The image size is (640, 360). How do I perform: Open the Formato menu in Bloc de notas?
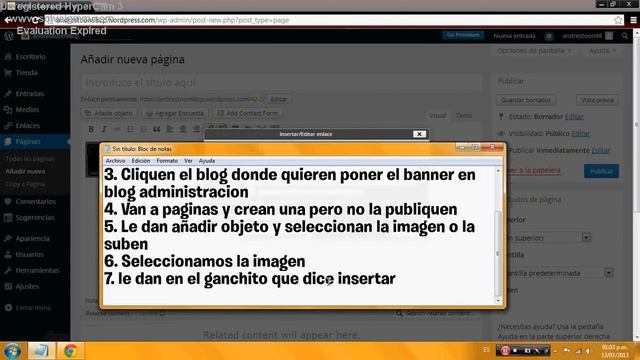(x=167, y=161)
